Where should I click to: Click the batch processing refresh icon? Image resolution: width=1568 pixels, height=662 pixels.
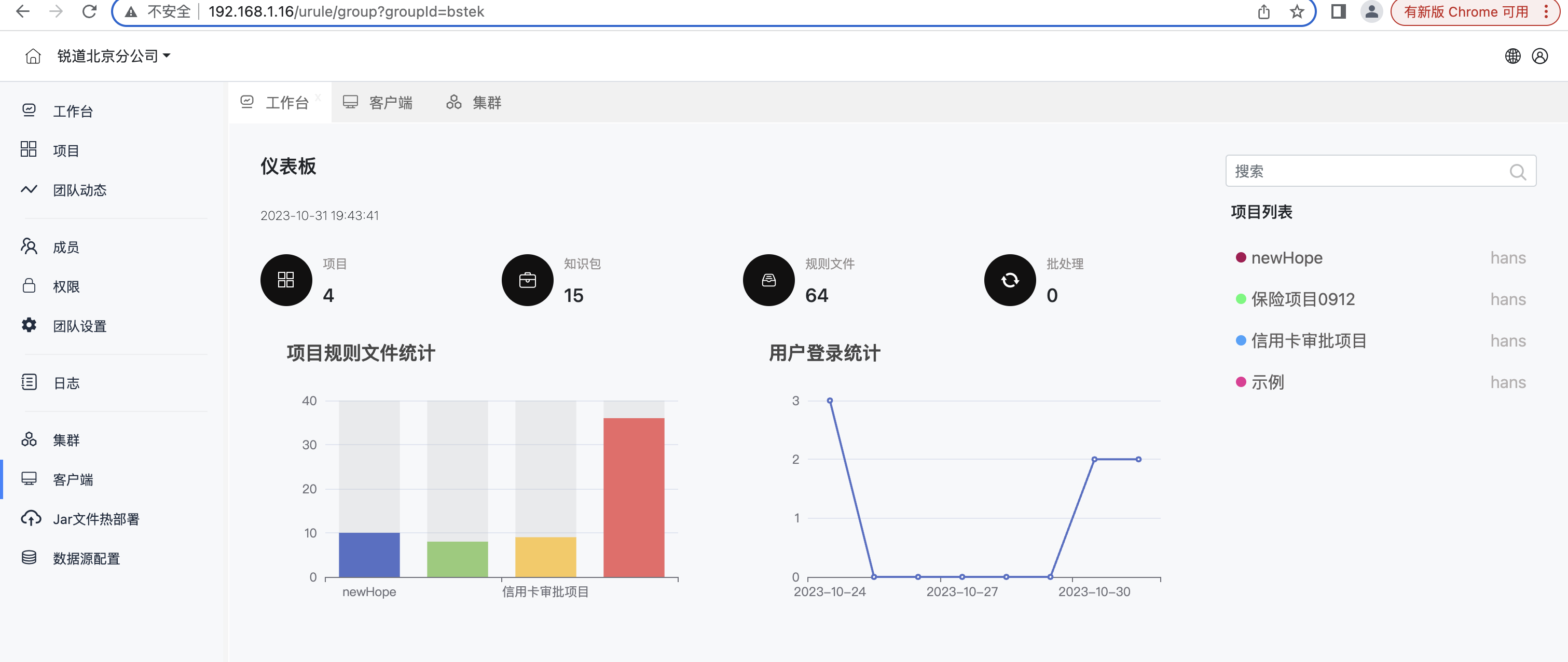(x=1009, y=280)
